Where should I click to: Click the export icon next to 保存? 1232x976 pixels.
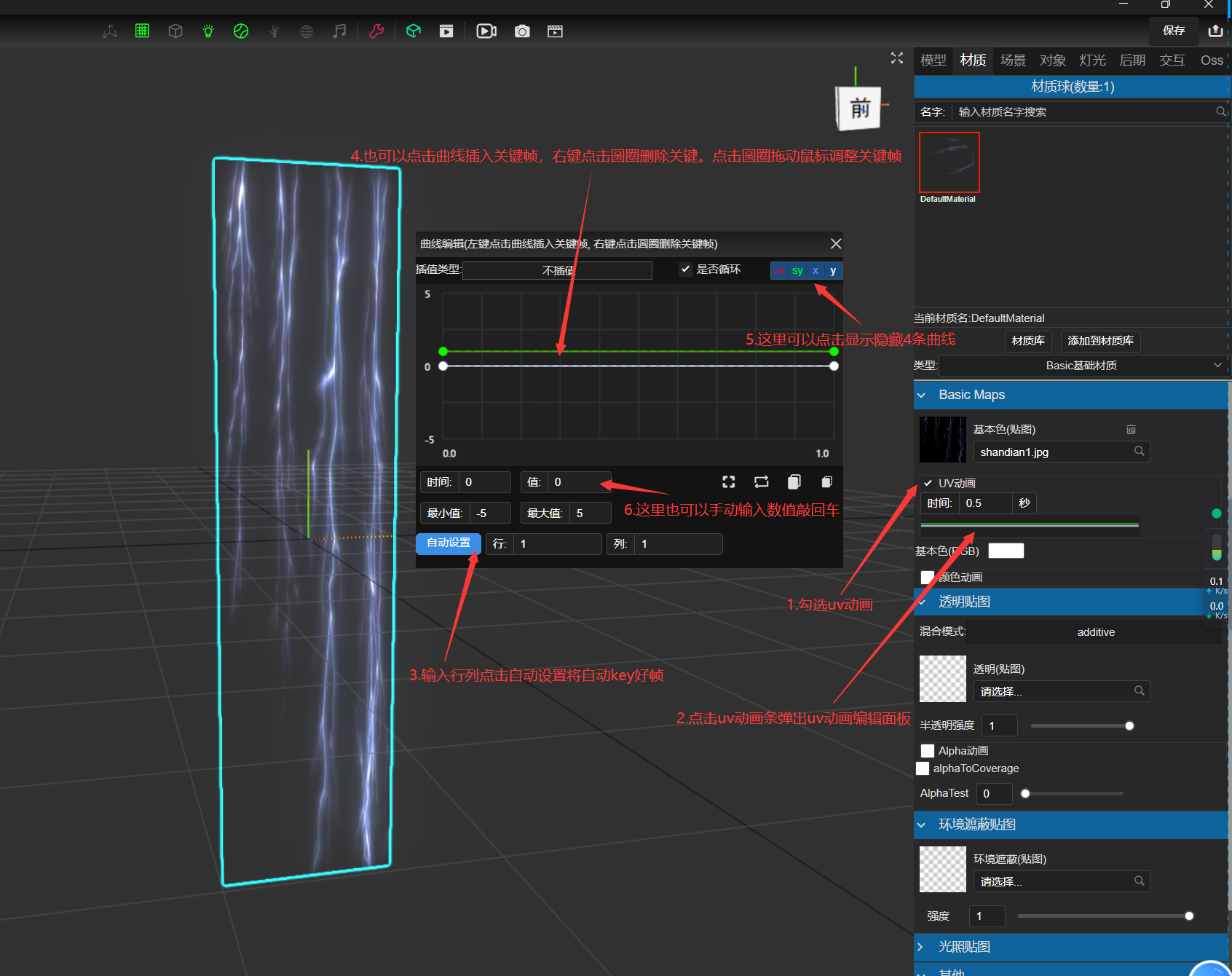[x=1215, y=31]
